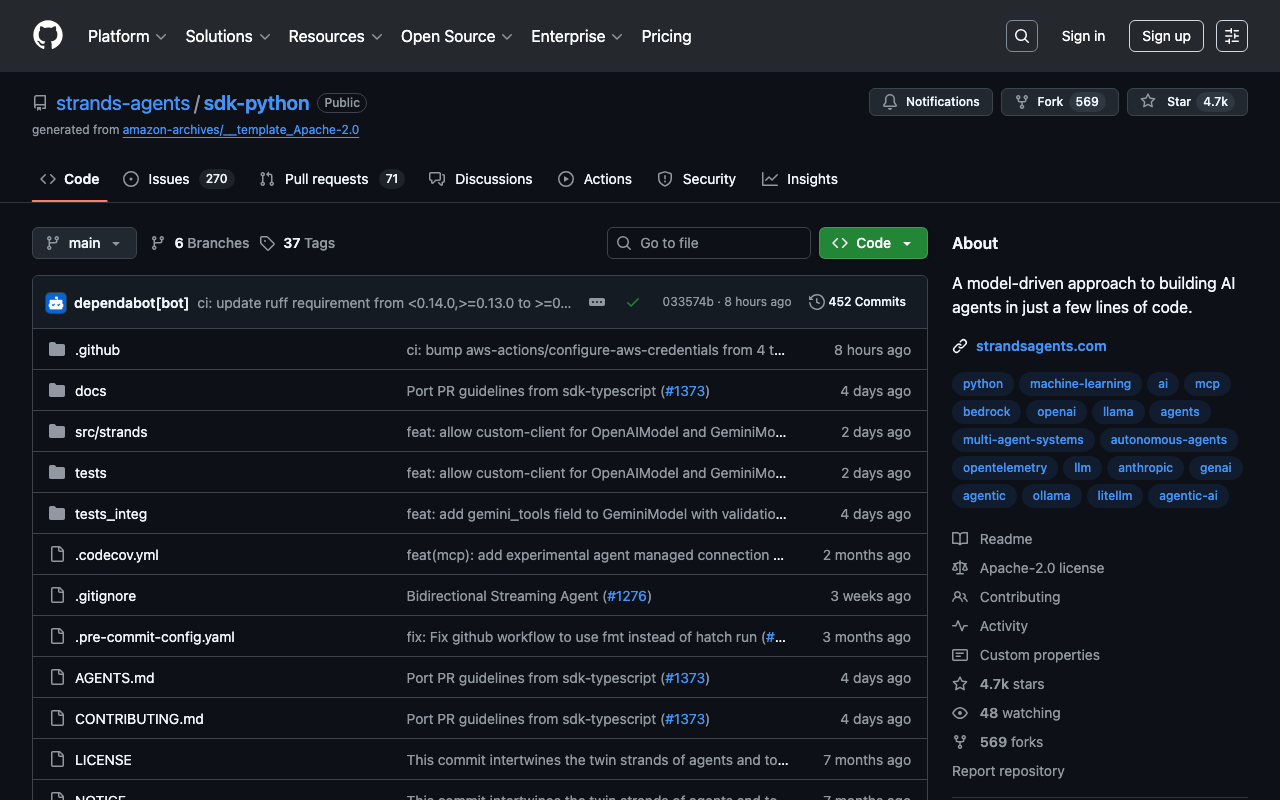Open commit details ellipsis icon
Viewport: 1280px width, 800px height.
(597, 302)
